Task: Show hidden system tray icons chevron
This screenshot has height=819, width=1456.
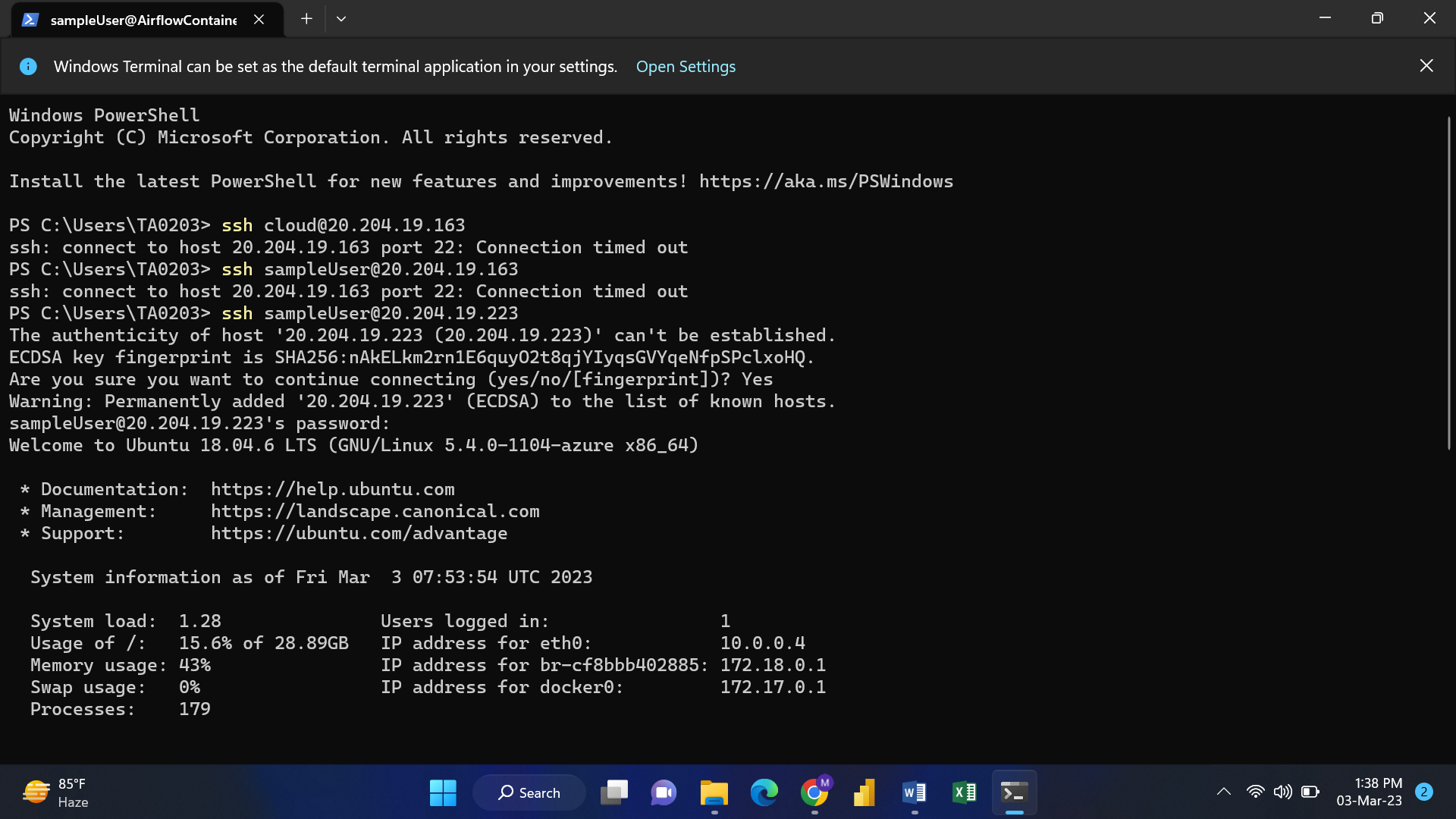Action: click(x=1224, y=792)
